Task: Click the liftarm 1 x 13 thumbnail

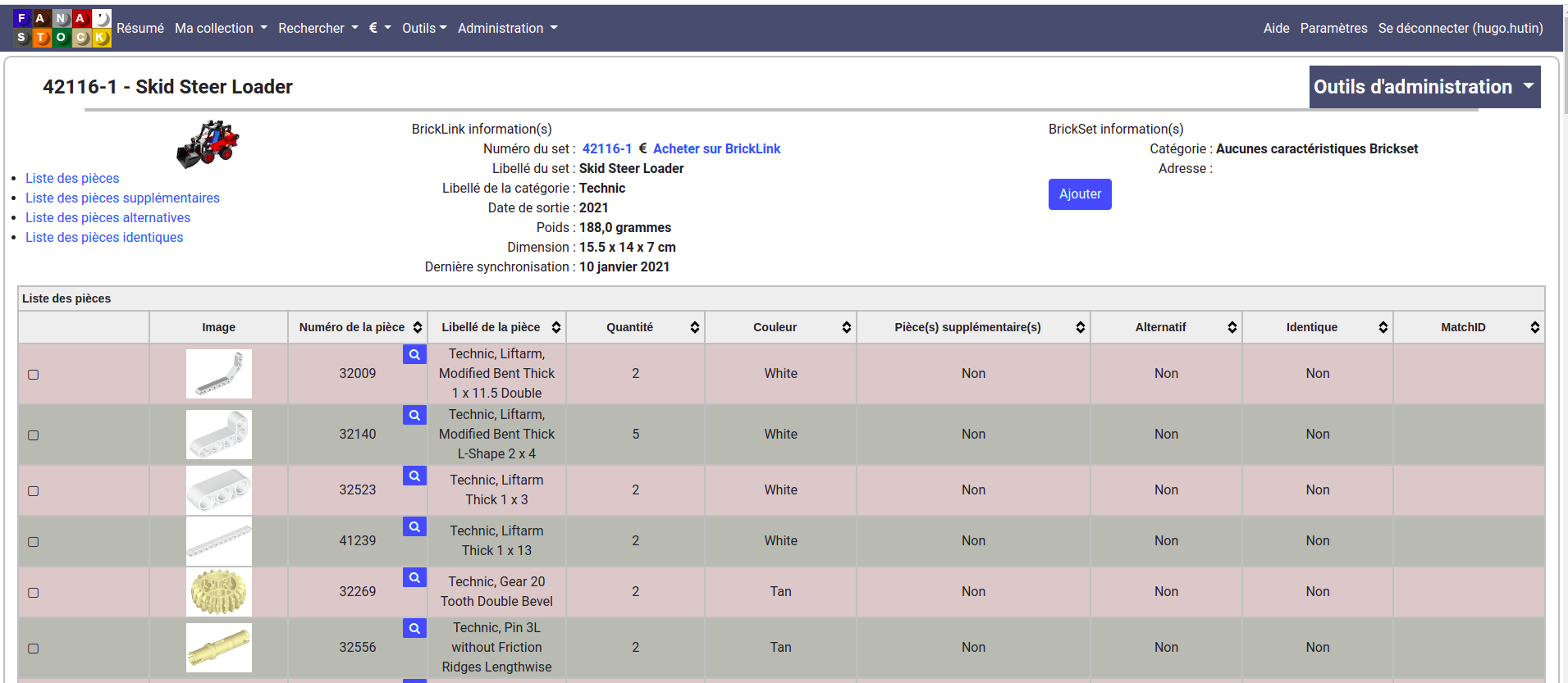Action: click(x=219, y=541)
